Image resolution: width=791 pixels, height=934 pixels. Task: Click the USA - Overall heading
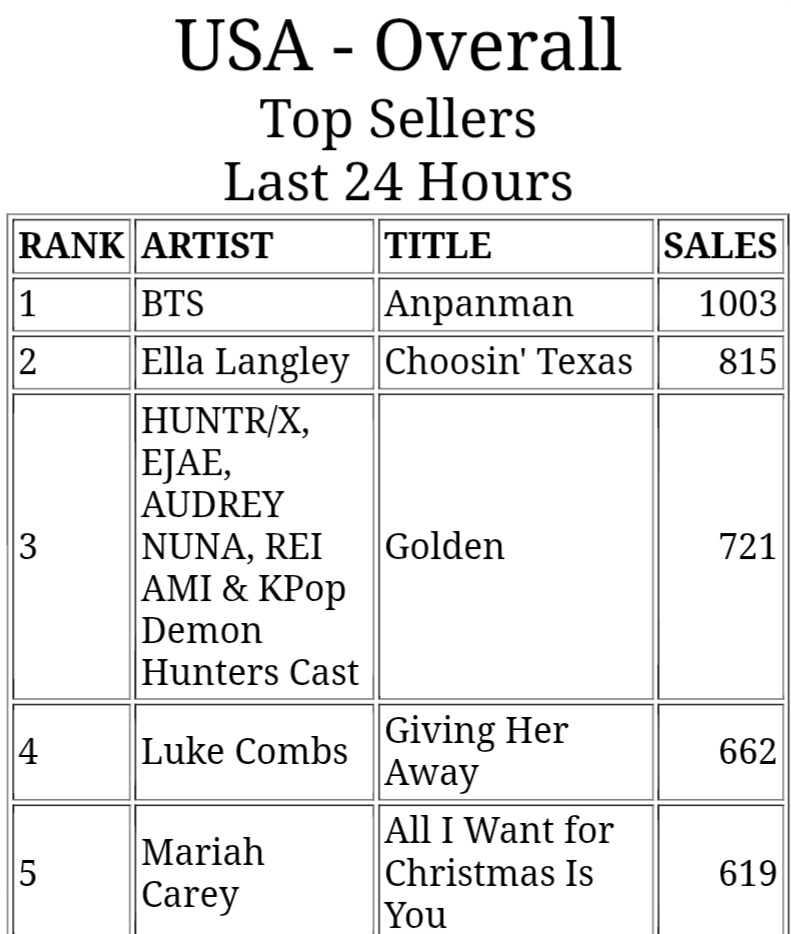tap(398, 45)
